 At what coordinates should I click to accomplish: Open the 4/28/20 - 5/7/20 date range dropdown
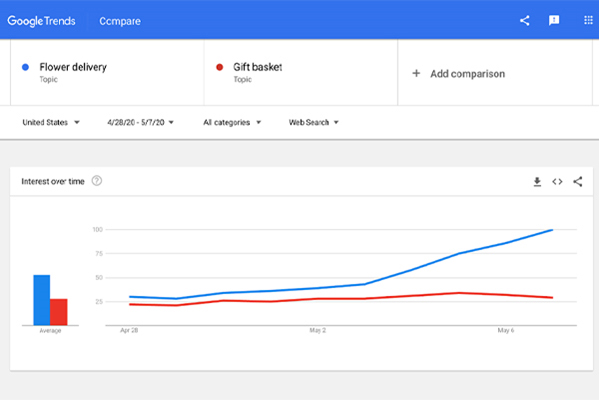click(140, 122)
